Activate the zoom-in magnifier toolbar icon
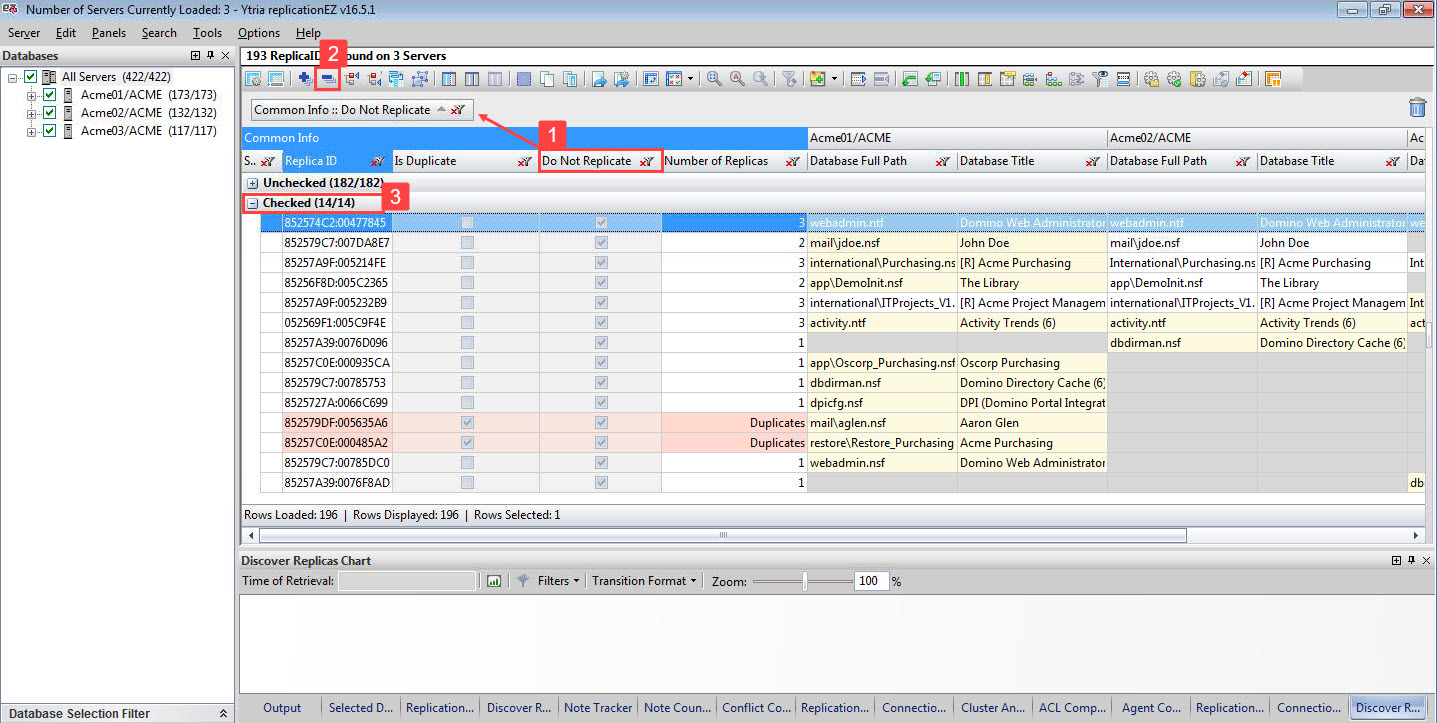 tap(711, 78)
